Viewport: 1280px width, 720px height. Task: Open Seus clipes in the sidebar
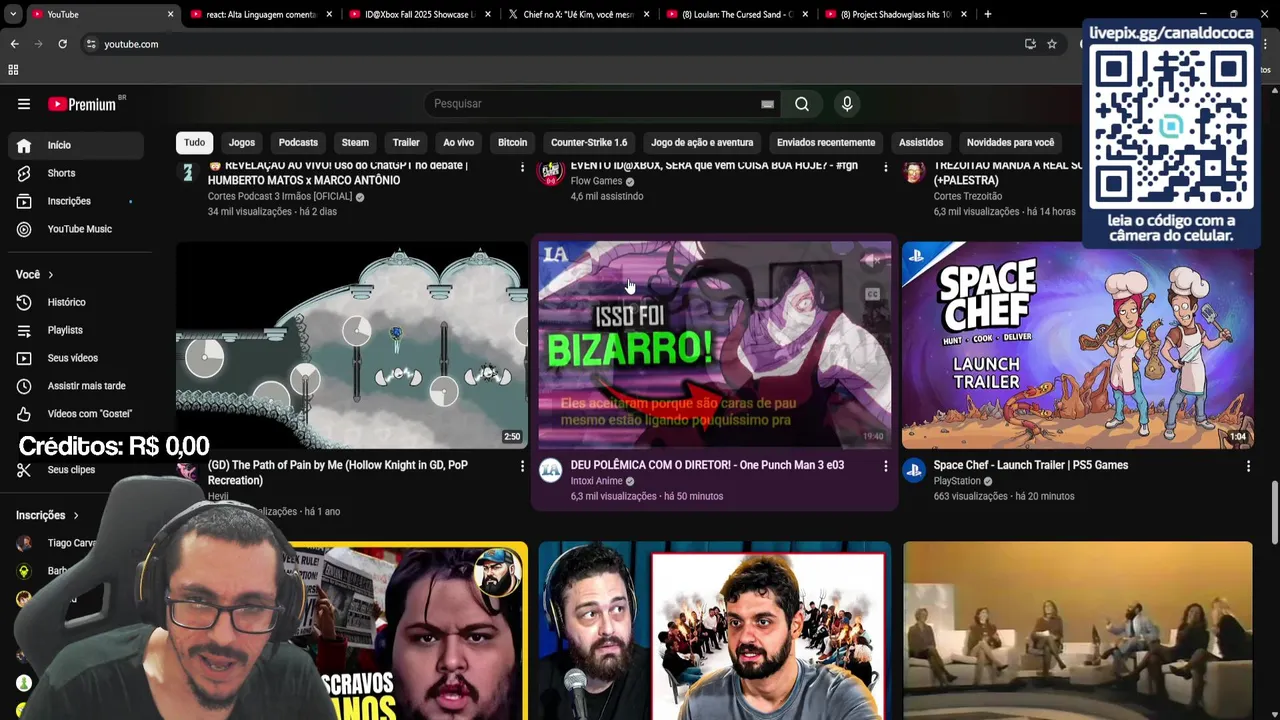pyautogui.click(x=76, y=470)
